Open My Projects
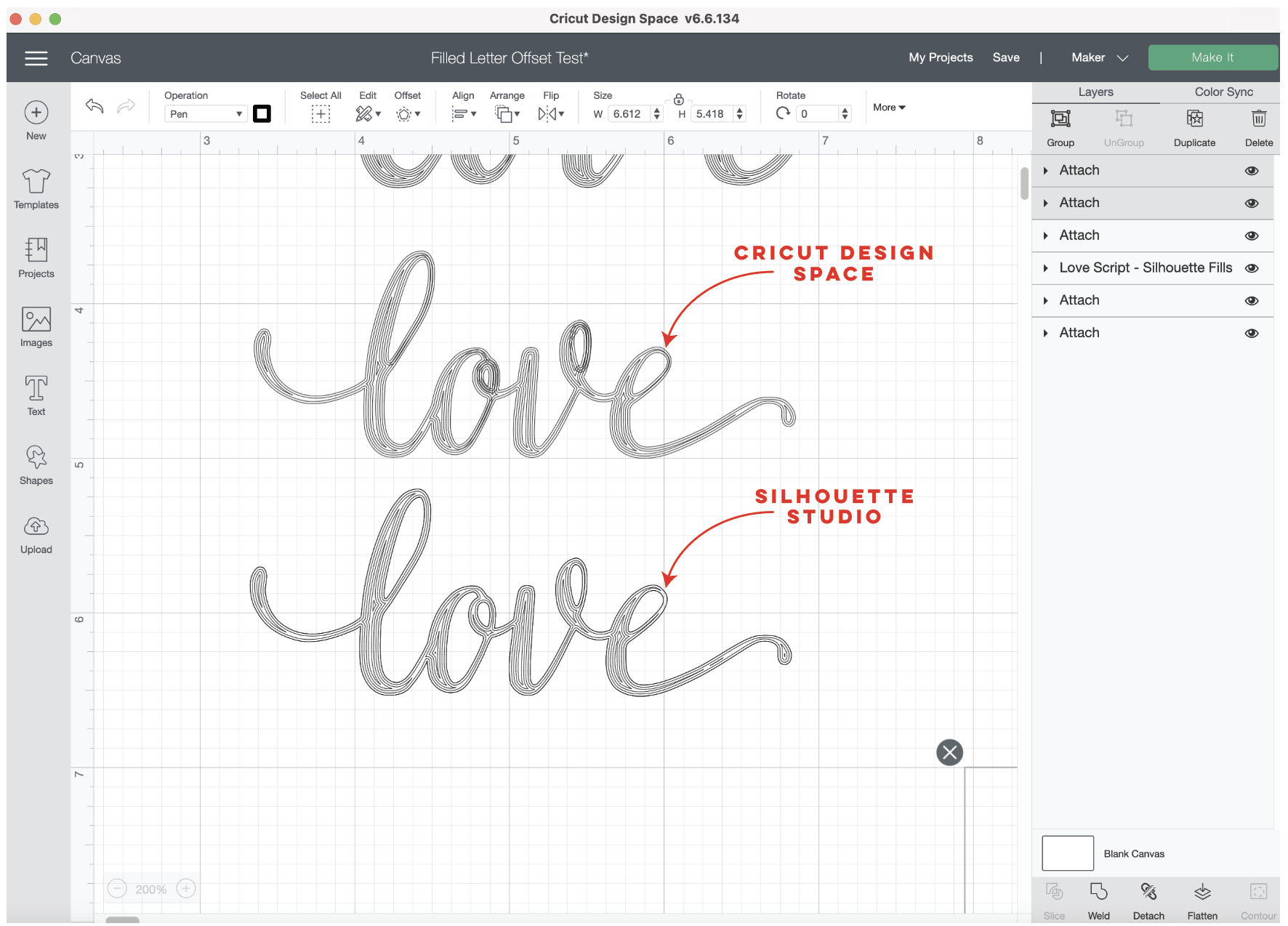Viewport: 1288px width, 926px height. click(x=941, y=57)
